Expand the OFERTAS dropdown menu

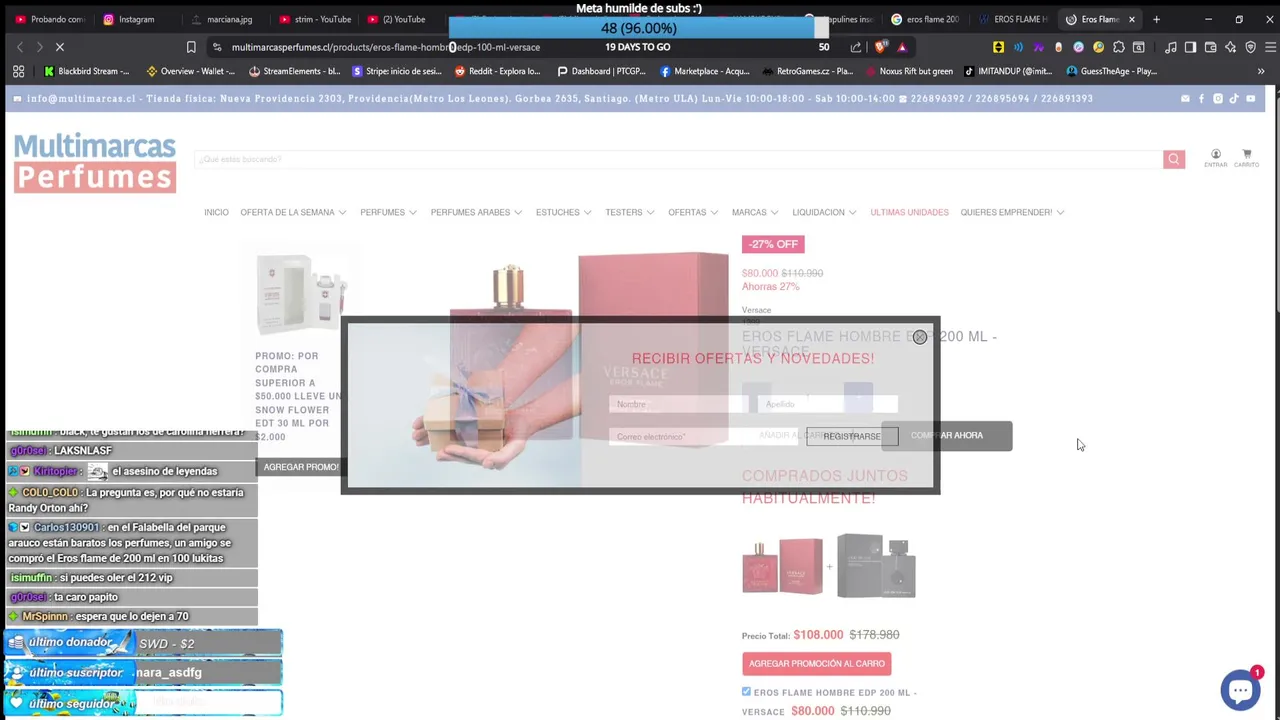(693, 212)
